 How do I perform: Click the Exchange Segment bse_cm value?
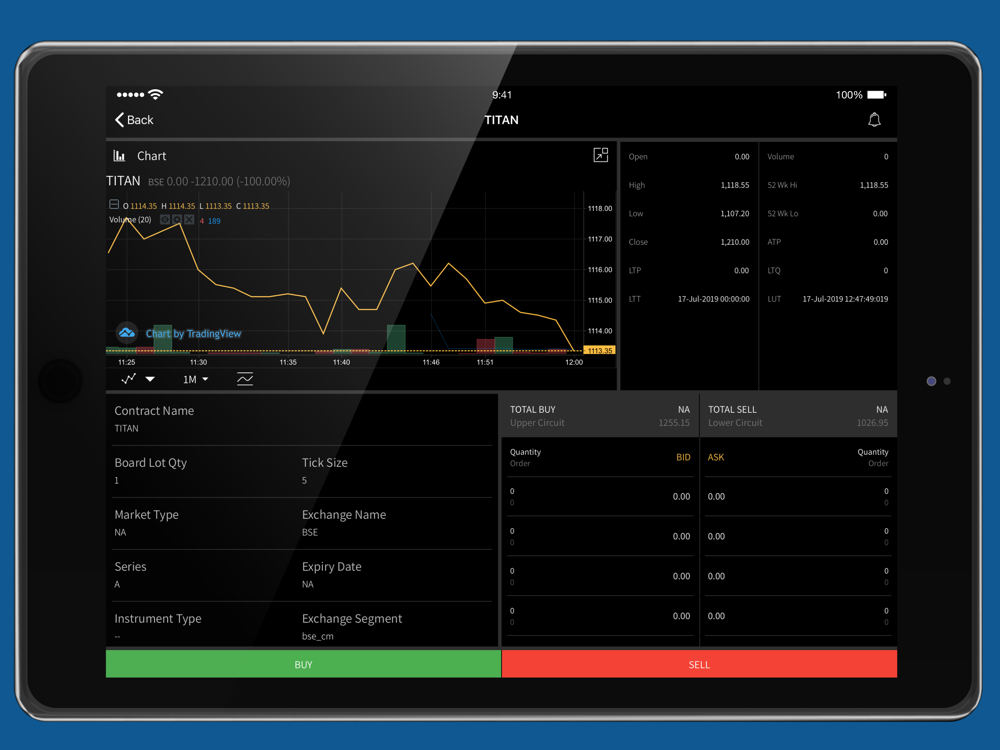point(318,636)
